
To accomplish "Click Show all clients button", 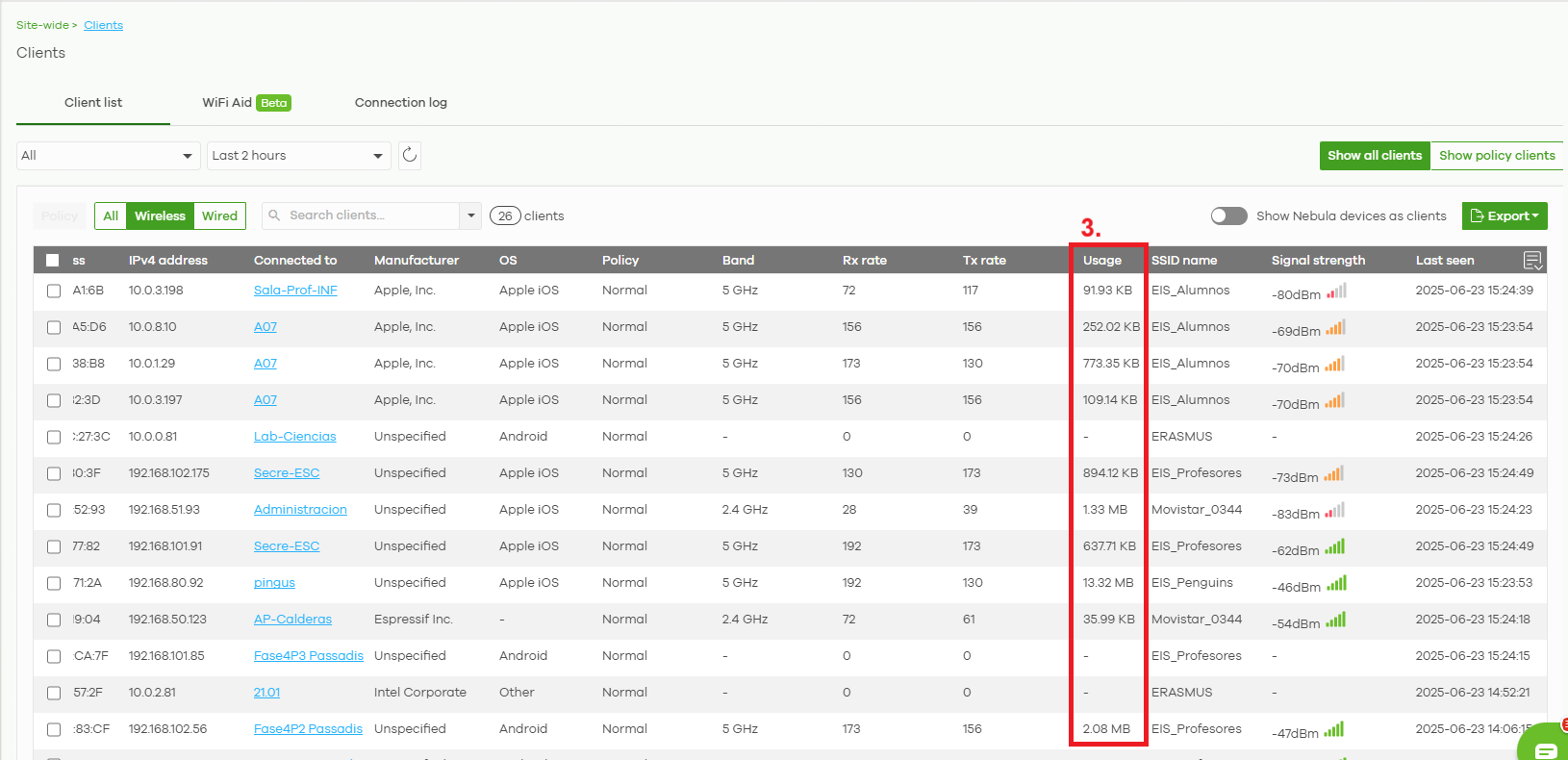I will (x=1375, y=155).
